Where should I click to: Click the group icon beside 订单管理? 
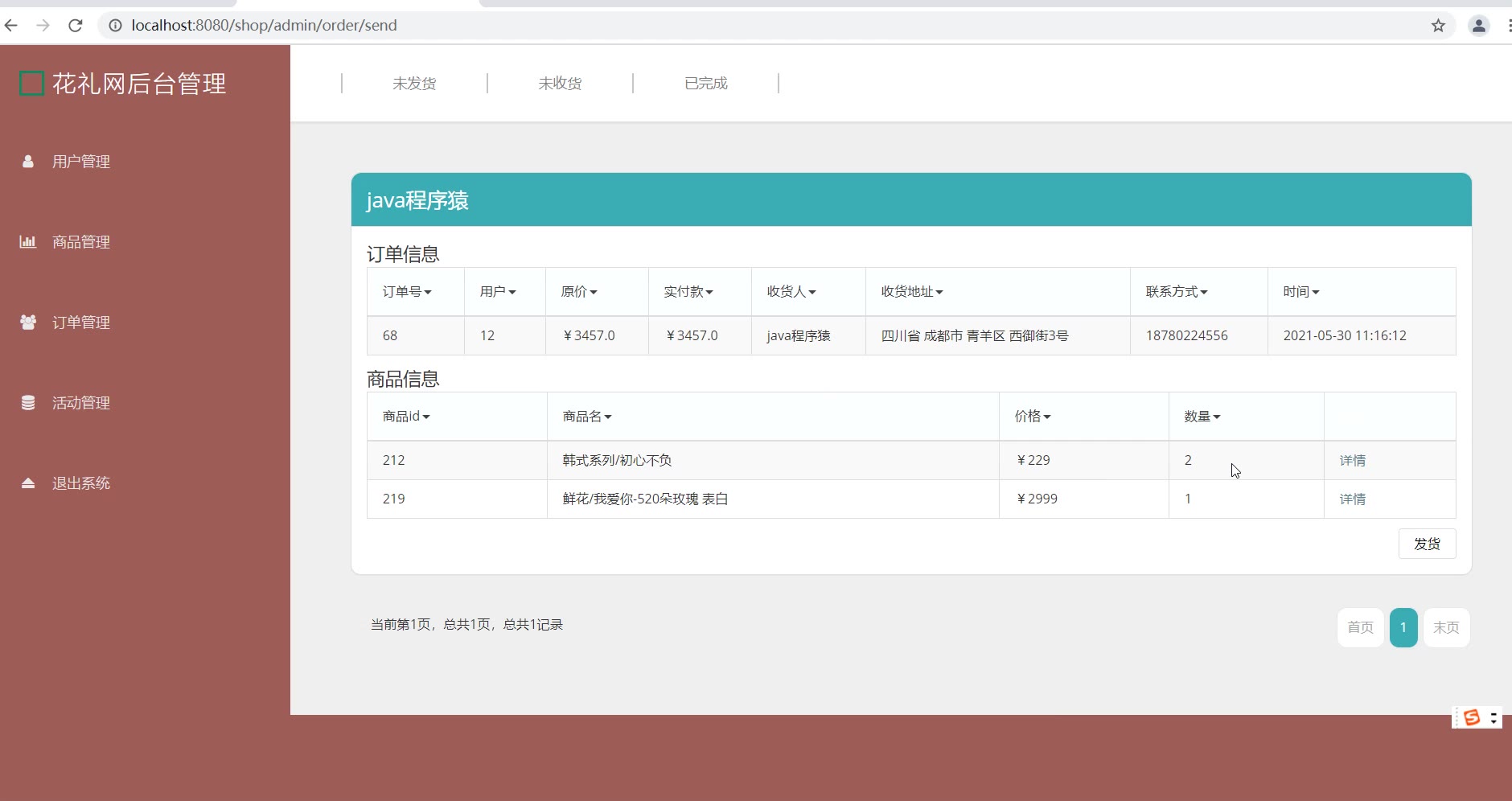point(28,322)
